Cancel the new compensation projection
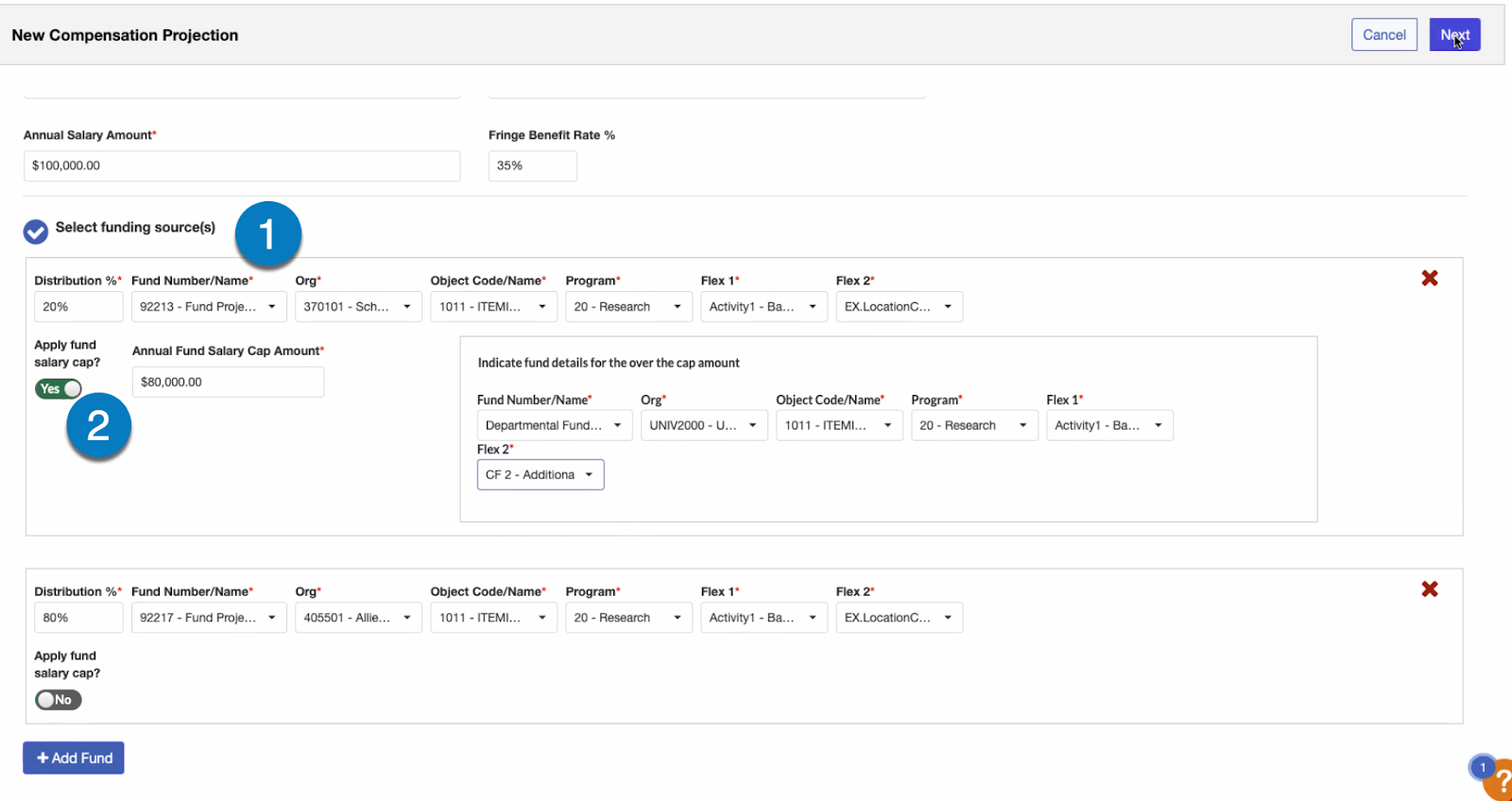The height and width of the screenshot is (801, 1512). click(1383, 35)
